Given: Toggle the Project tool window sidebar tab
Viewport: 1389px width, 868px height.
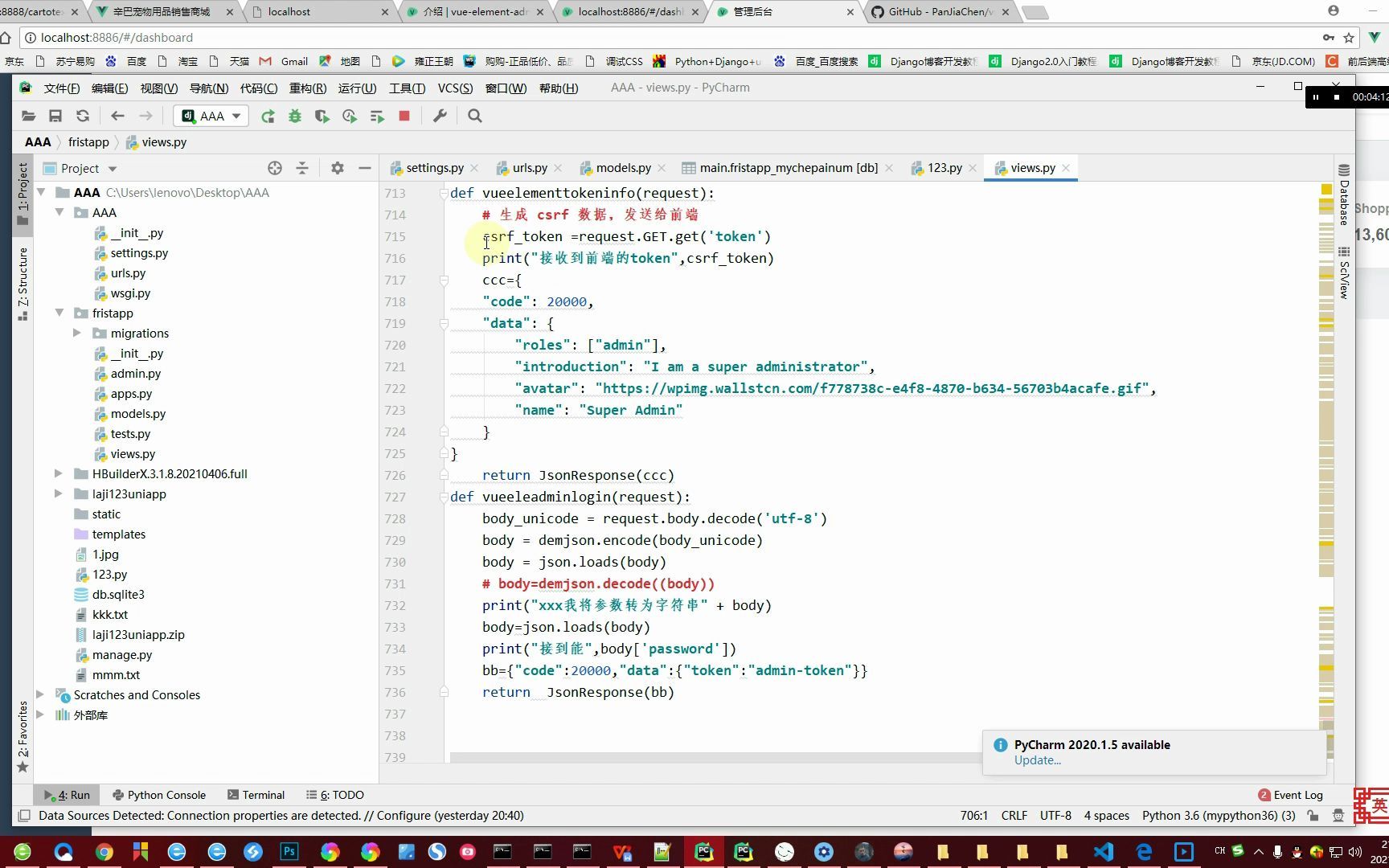Looking at the screenshot, I should point(23,194).
